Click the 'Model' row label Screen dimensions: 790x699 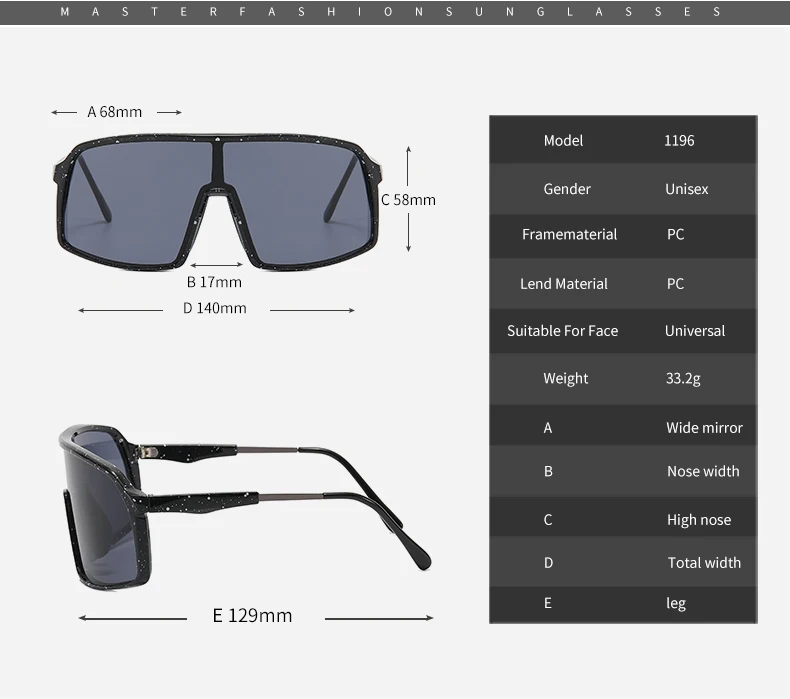coord(563,141)
